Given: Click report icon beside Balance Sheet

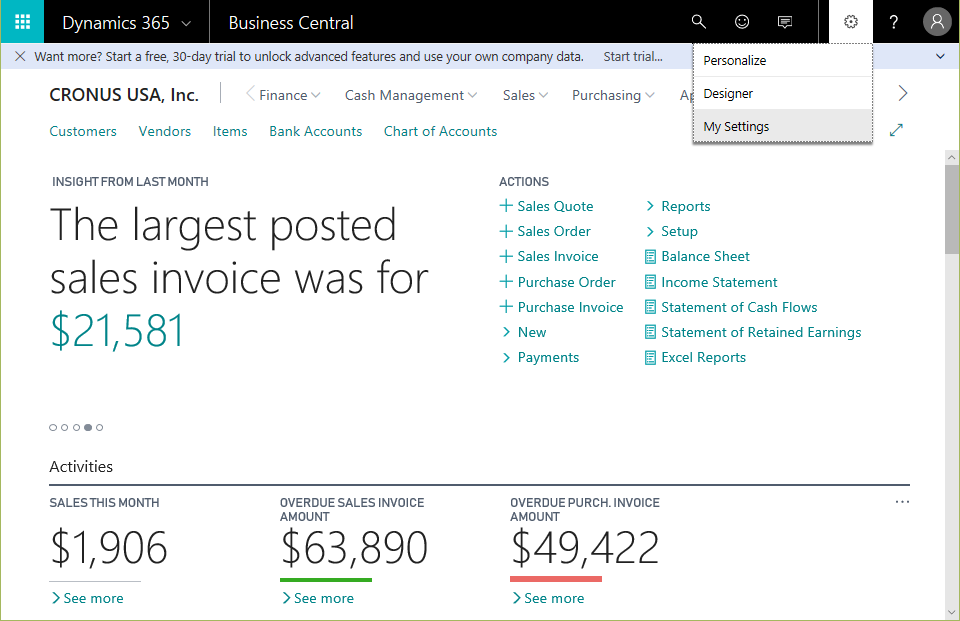Looking at the screenshot, I should point(650,257).
